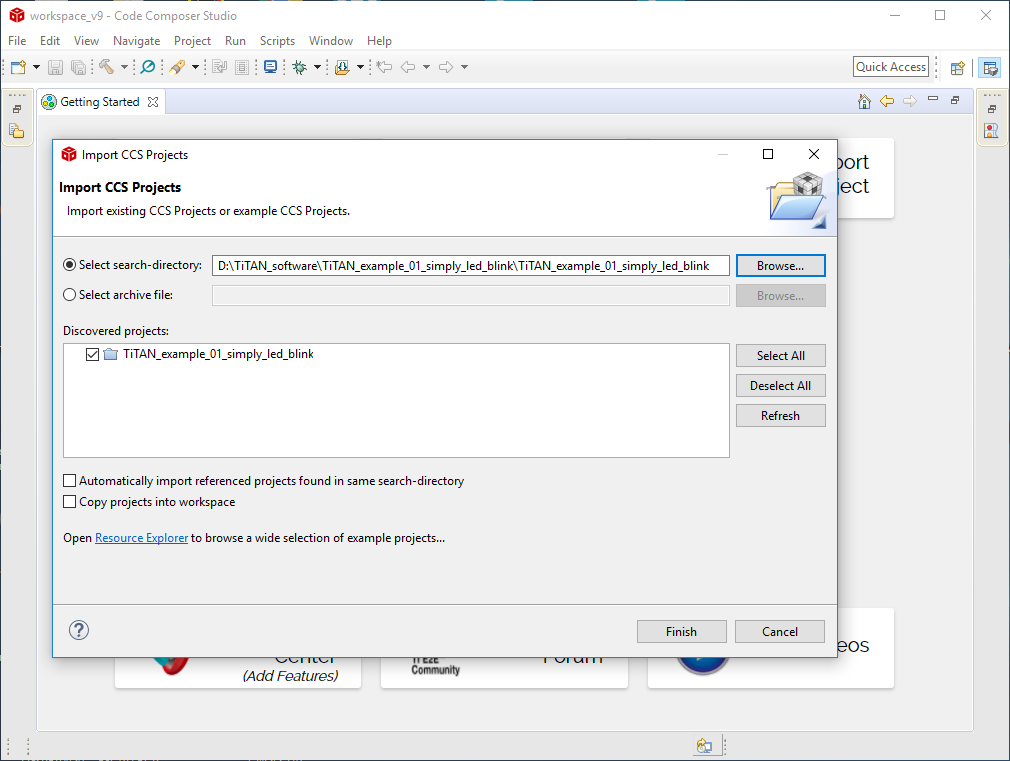Click the New wizard toolbar icon
Image resolution: width=1010 pixels, height=761 pixels.
pos(18,67)
